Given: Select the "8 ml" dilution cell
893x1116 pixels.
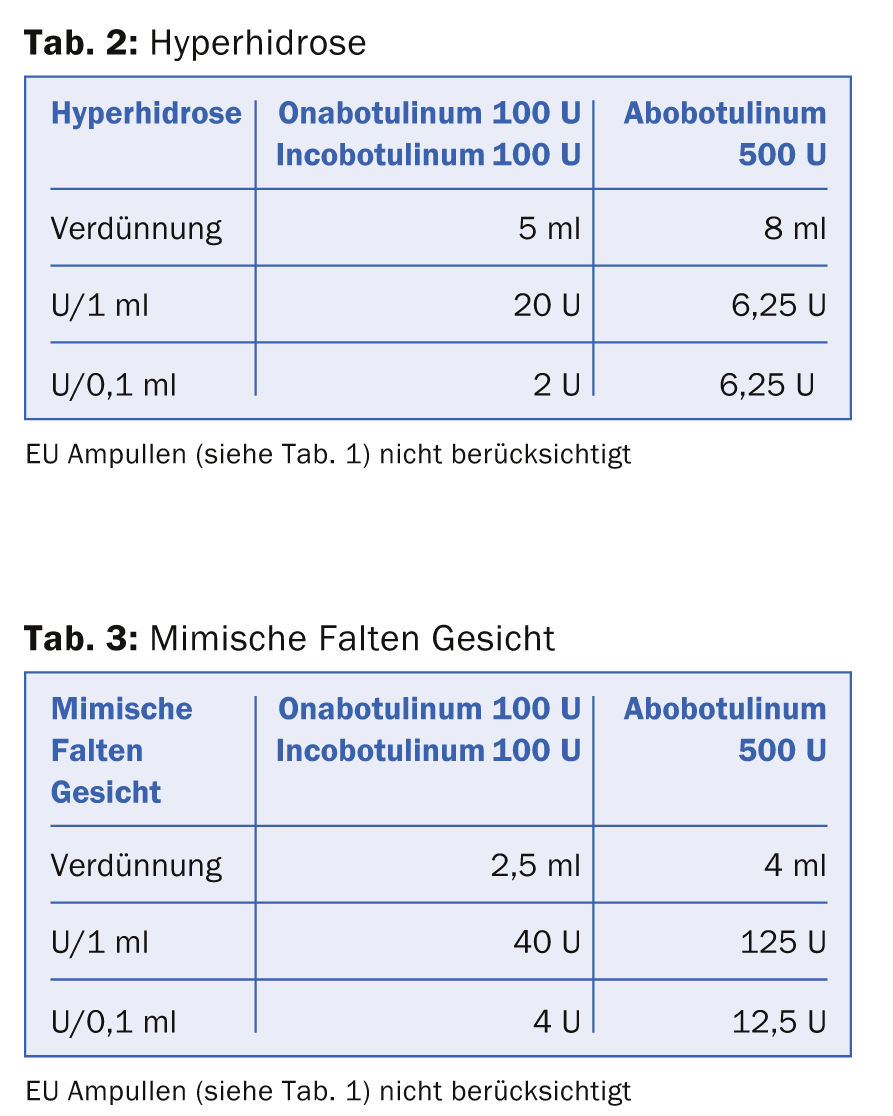Looking at the screenshot, I should point(796,229).
